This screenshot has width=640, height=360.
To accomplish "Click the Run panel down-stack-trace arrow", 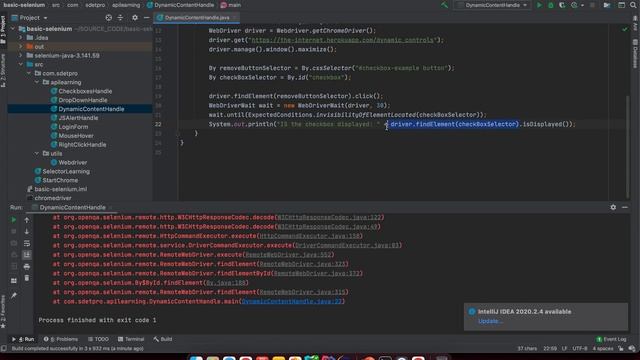I will pos(27,231).
